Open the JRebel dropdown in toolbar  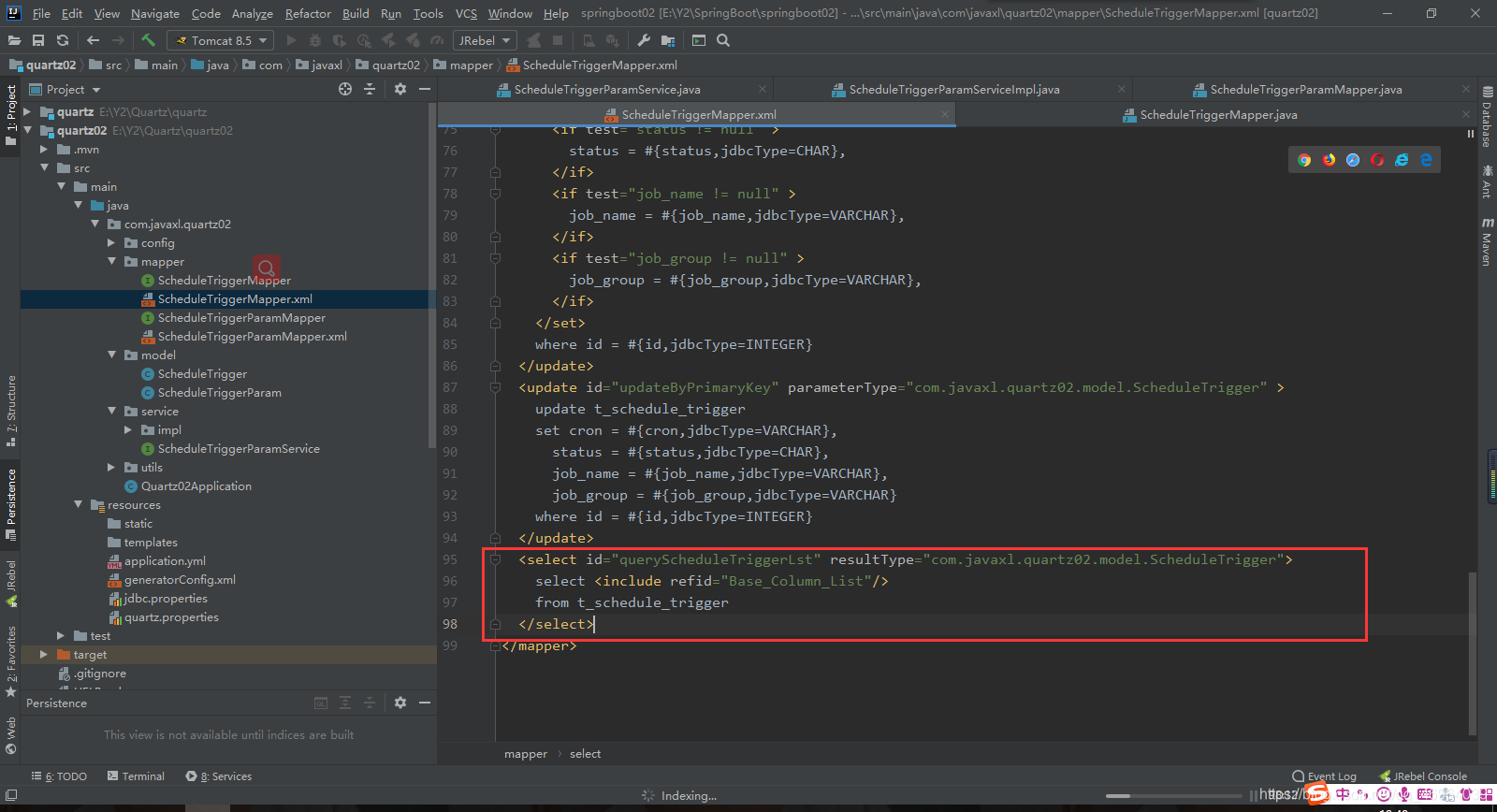484,40
